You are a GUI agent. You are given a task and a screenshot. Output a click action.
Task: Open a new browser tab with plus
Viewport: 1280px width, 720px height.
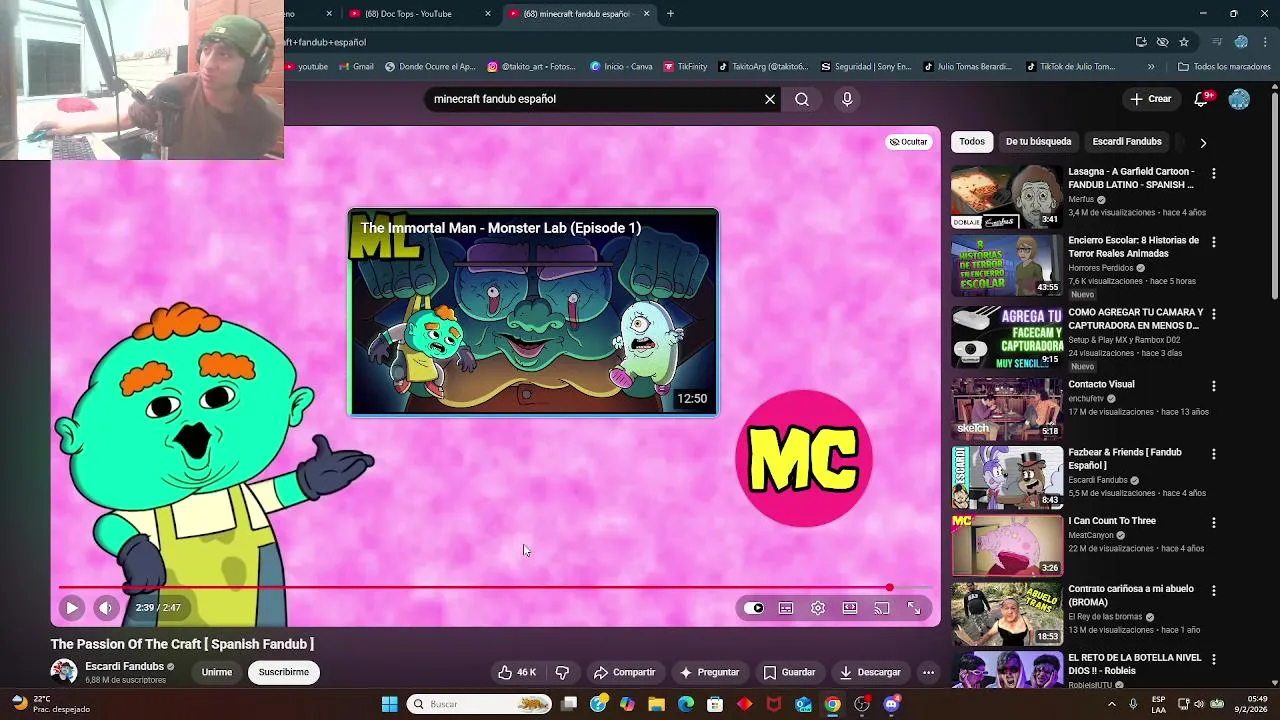[x=670, y=14]
